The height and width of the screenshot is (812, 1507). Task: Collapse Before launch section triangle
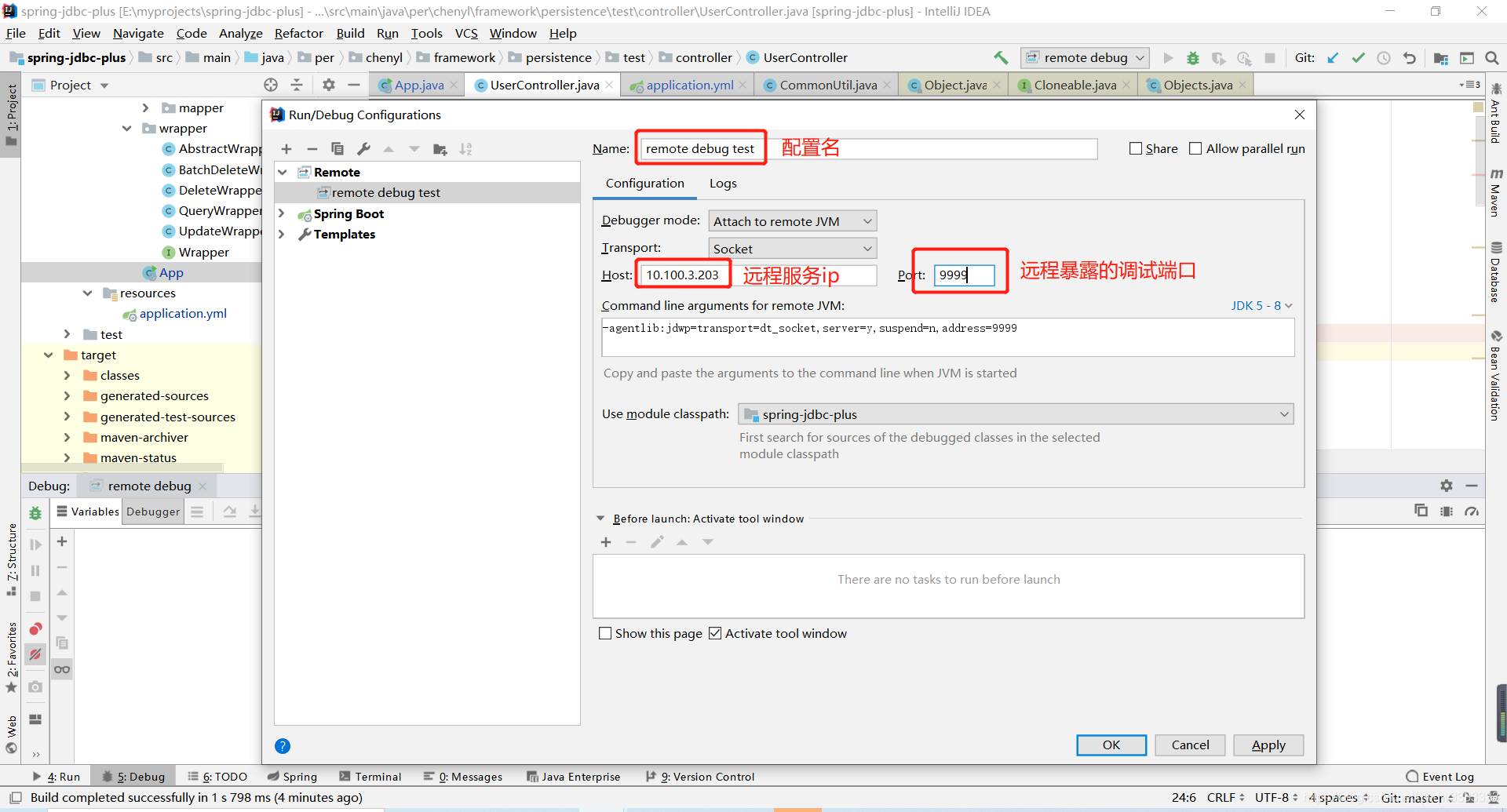coord(600,519)
